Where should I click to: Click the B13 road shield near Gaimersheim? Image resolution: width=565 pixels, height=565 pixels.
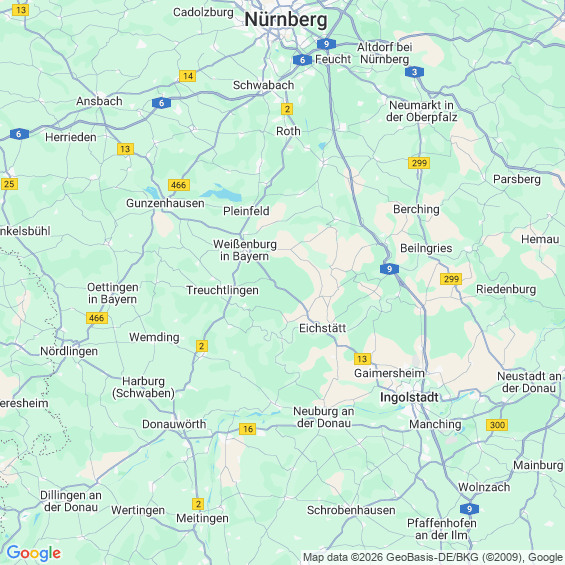362,359
